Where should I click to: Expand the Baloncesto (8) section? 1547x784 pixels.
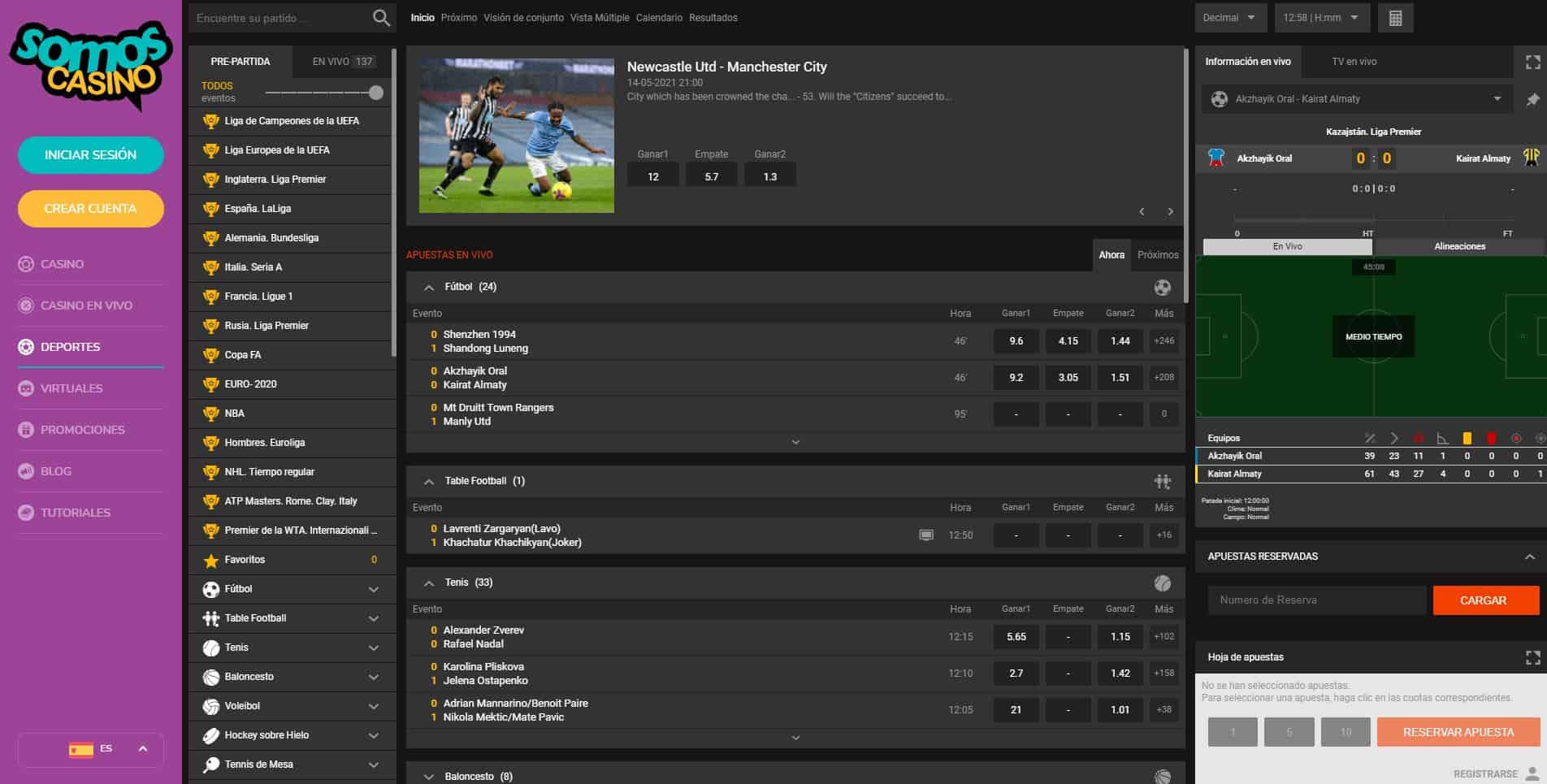click(x=429, y=778)
